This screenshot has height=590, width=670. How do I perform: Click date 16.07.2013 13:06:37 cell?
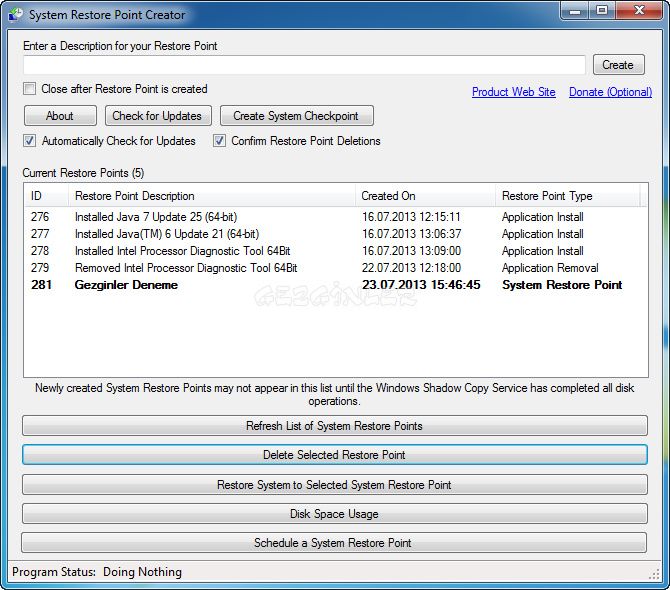(x=411, y=234)
